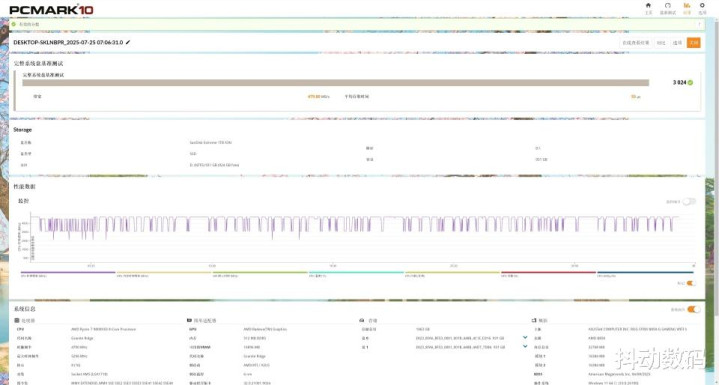The width and height of the screenshot is (719, 385).
Task: Open the Home tab with house icon
Action: (x=648, y=8)
